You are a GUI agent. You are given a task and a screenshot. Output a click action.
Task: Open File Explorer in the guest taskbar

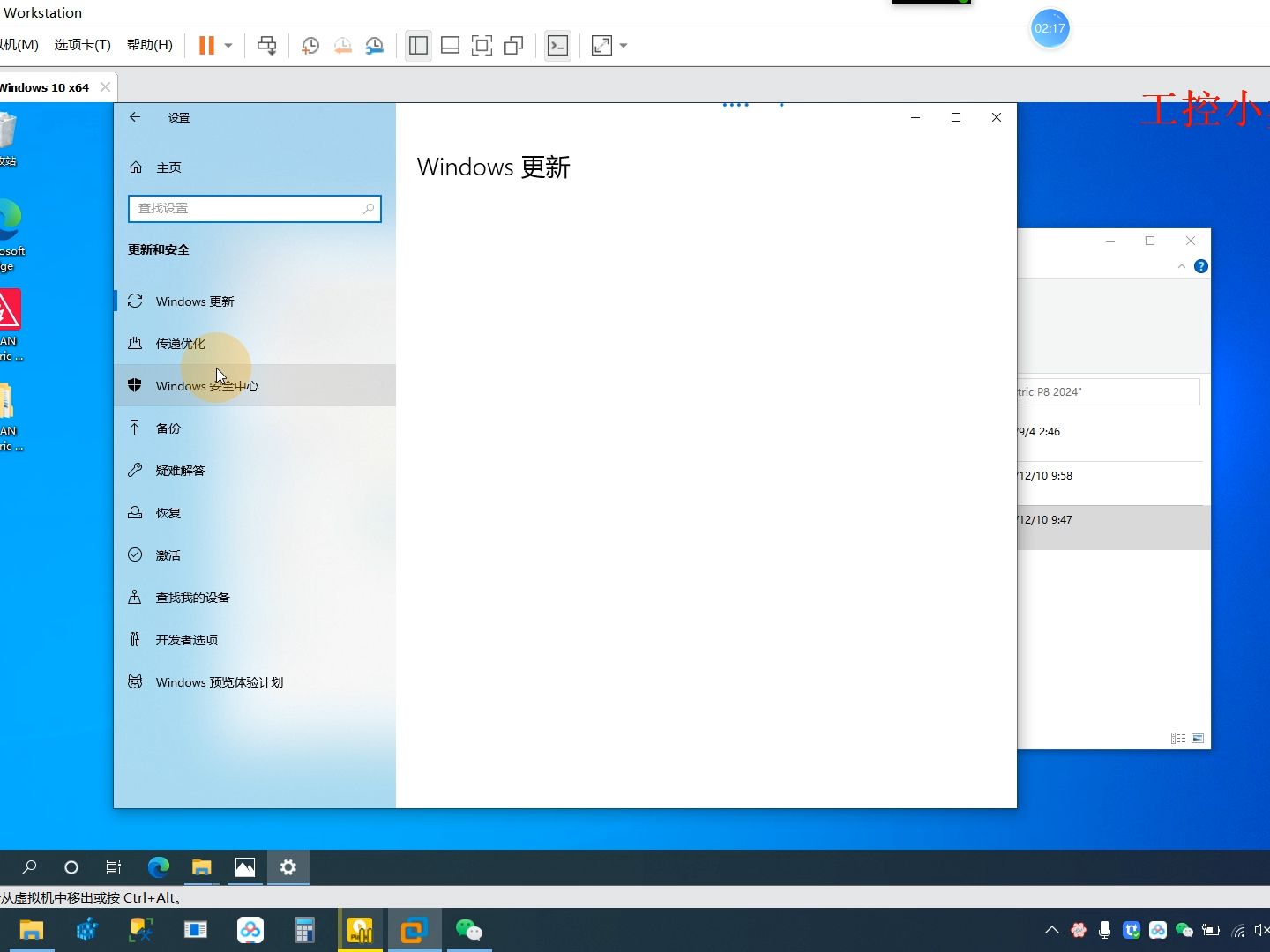(x=202, y=867)
